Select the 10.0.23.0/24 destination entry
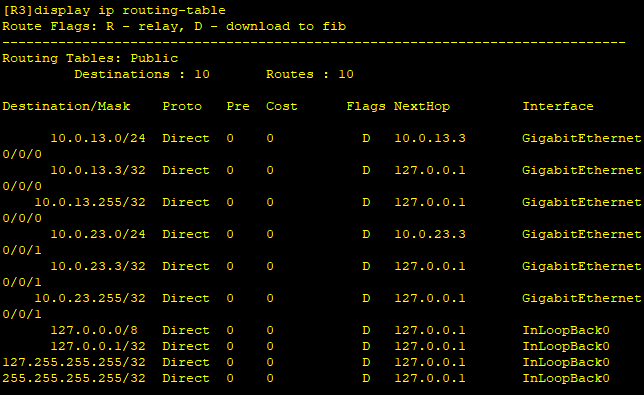Screen dimensions: 644x395 click(98, 234)
